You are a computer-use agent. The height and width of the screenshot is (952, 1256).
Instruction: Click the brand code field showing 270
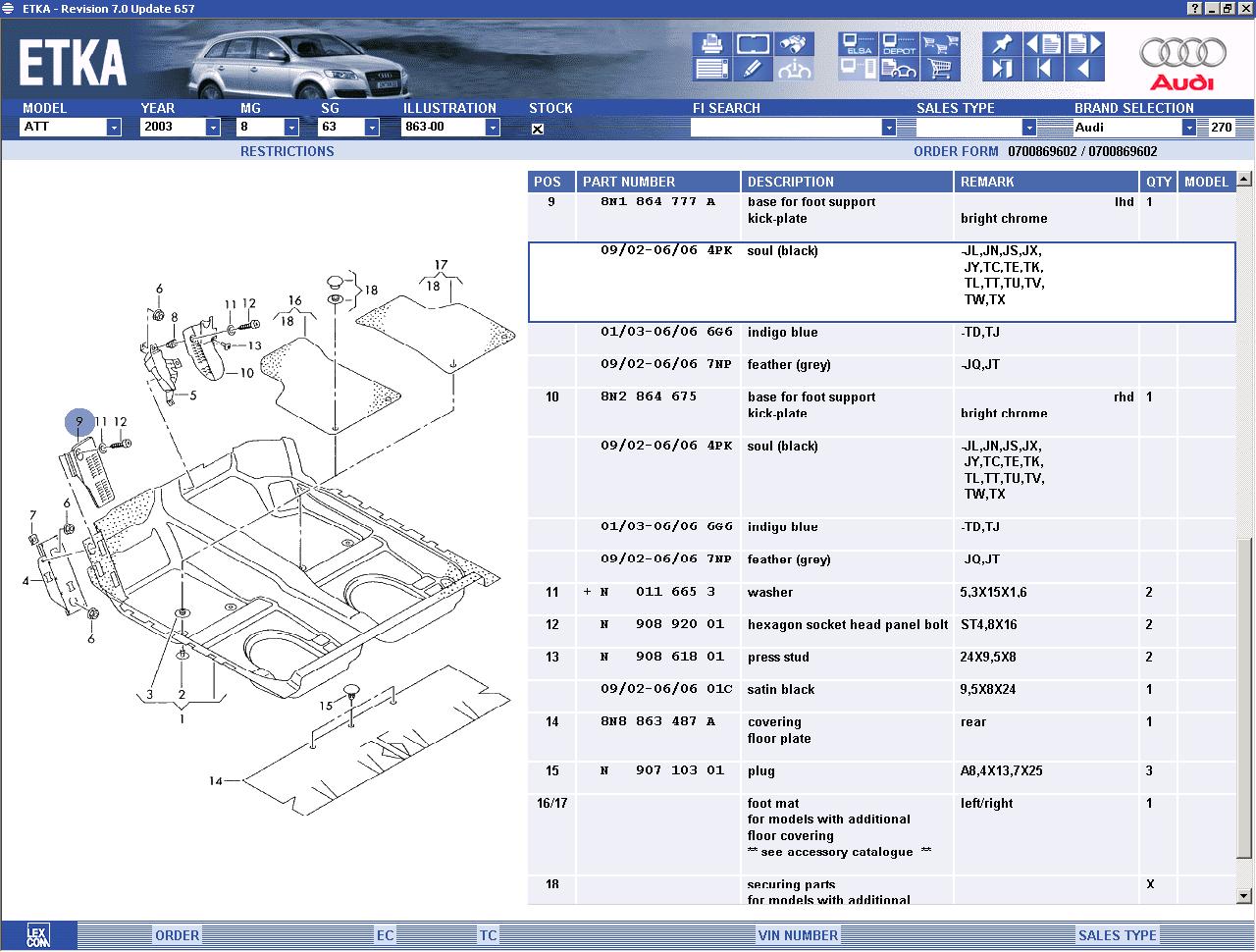1221,128
